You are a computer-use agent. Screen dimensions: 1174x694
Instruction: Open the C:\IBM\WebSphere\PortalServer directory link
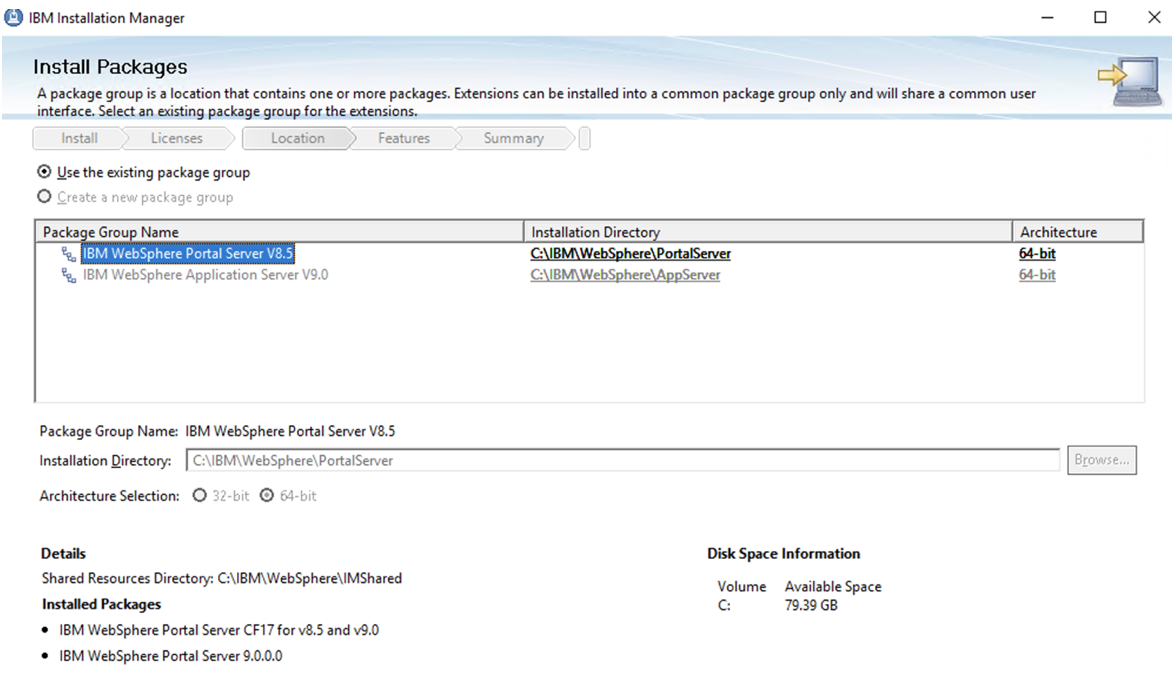[x=630, y=254]
